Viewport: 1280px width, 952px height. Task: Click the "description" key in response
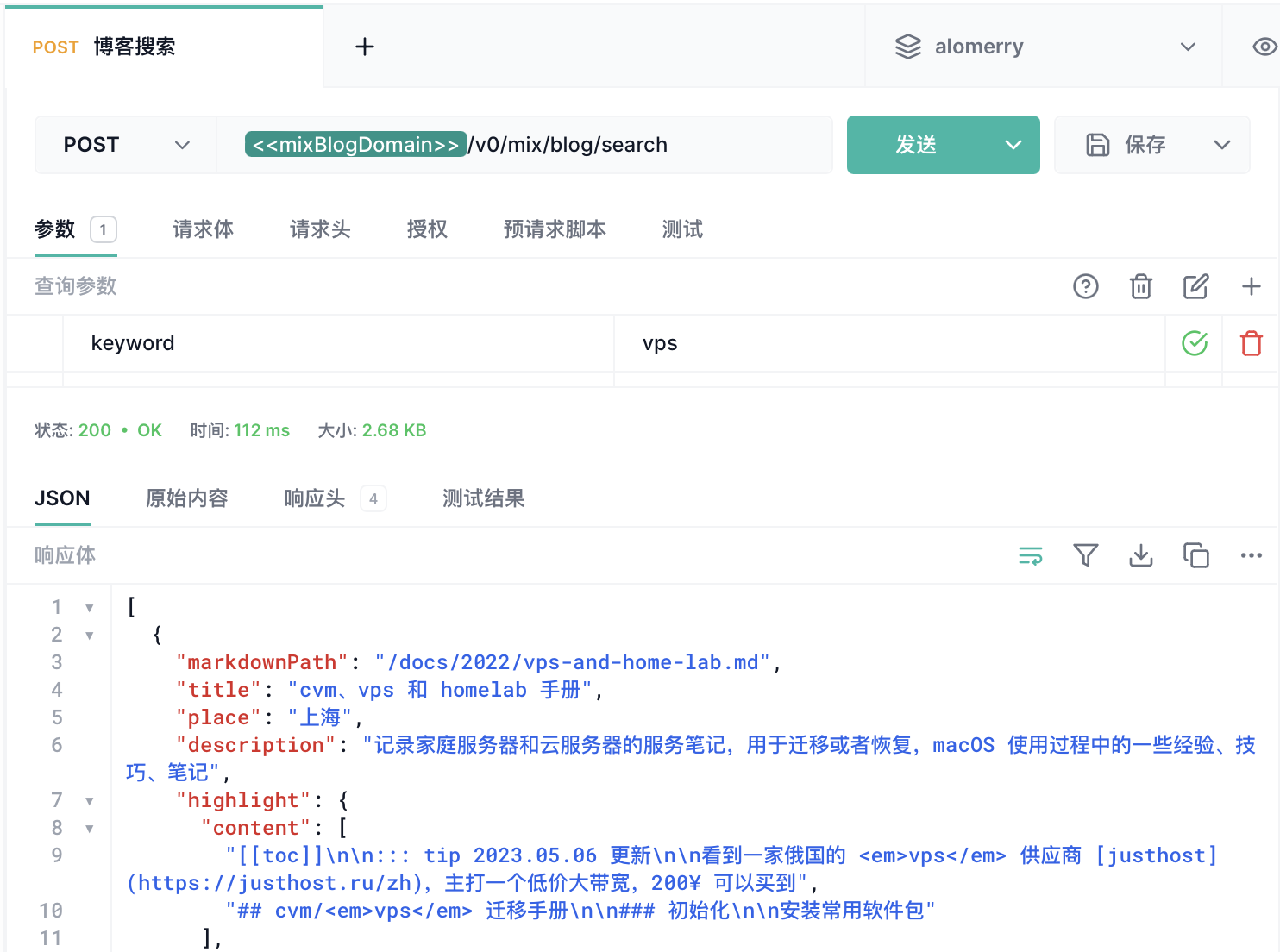(x=256, y=745)
